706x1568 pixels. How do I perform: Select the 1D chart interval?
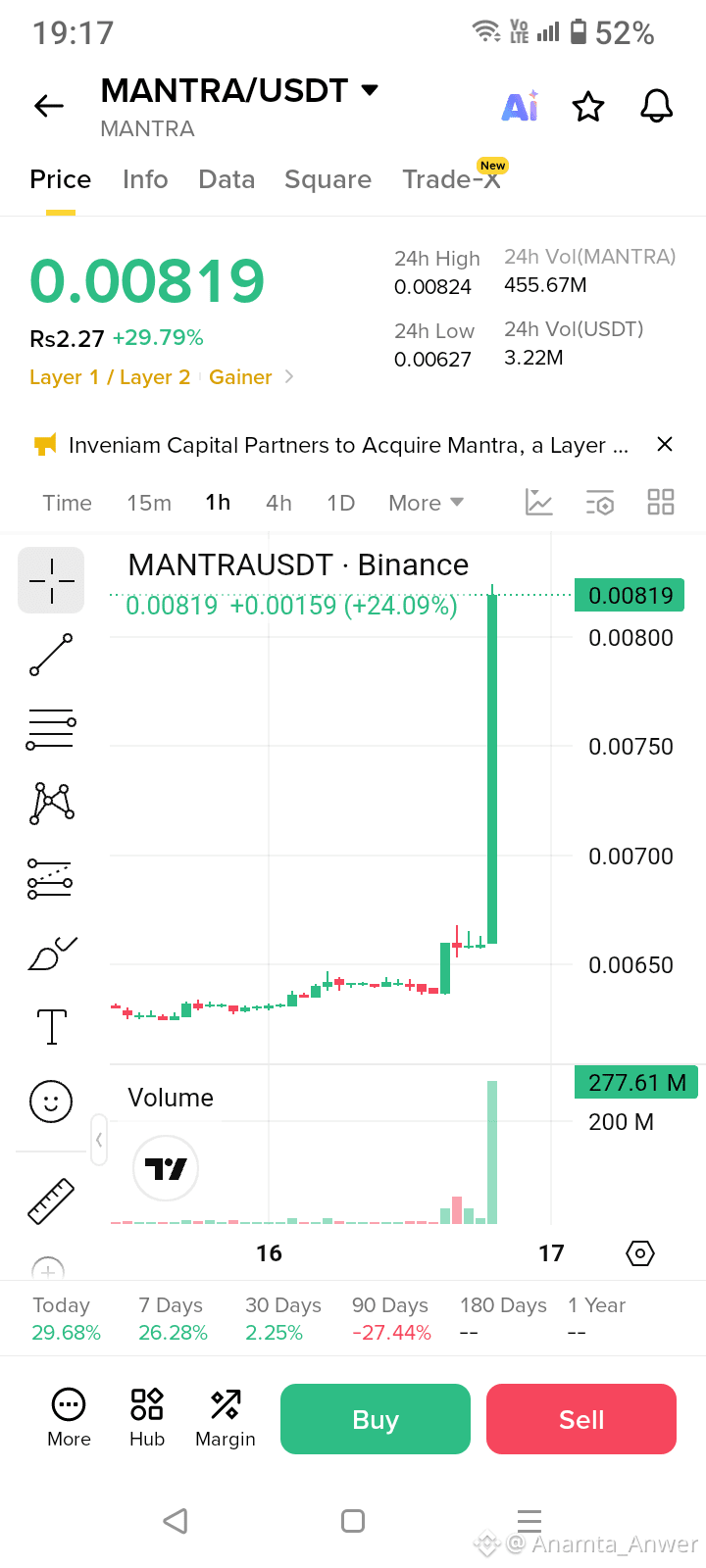(x=340, y=503)
